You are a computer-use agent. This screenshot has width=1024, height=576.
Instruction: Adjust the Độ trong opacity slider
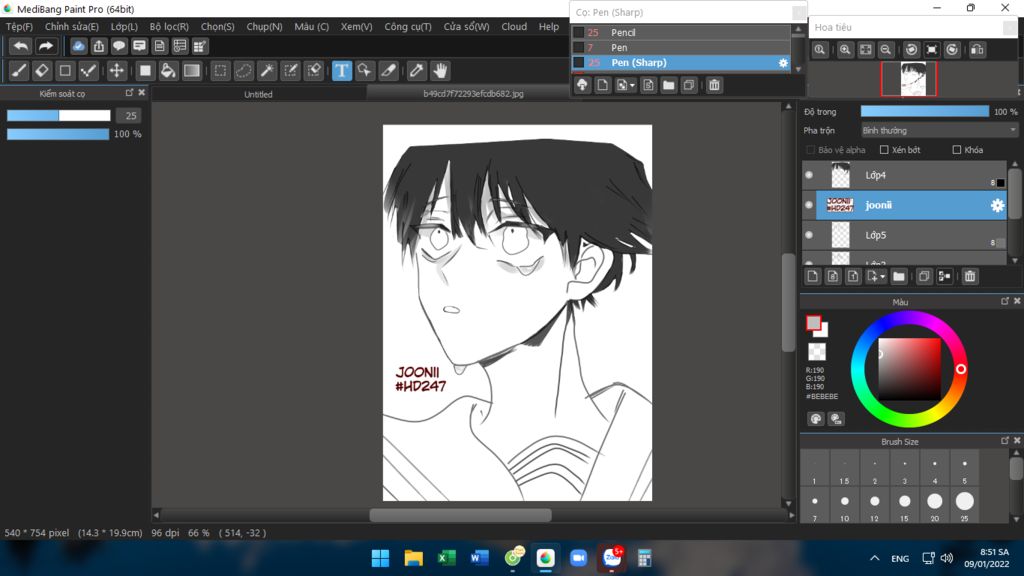click(x=925, y=112)
